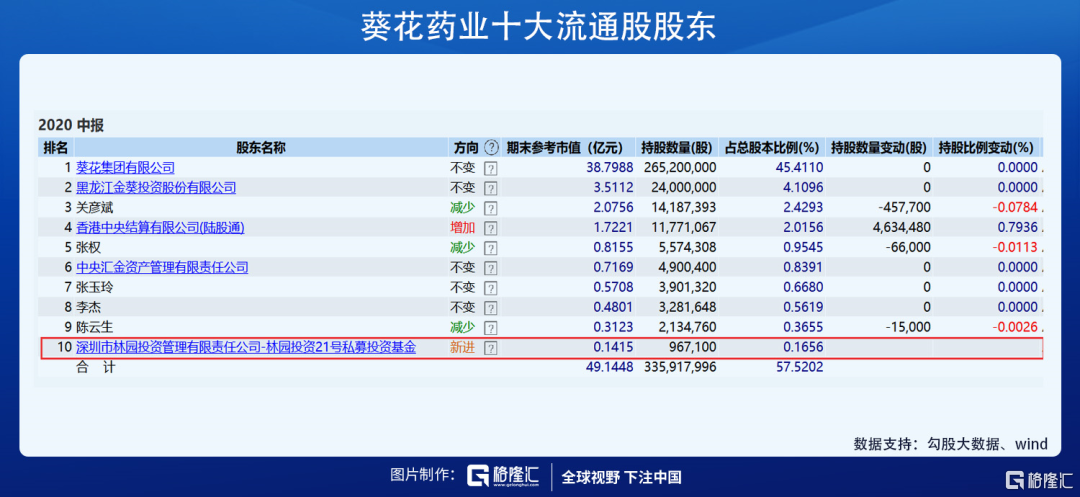Sort by 持股数量(股) column header

[x=676, y=147]
